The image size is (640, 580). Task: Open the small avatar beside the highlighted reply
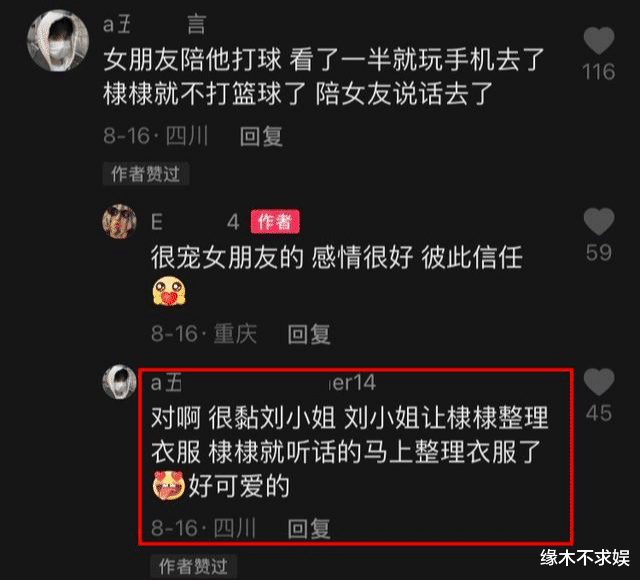(119, 382)
